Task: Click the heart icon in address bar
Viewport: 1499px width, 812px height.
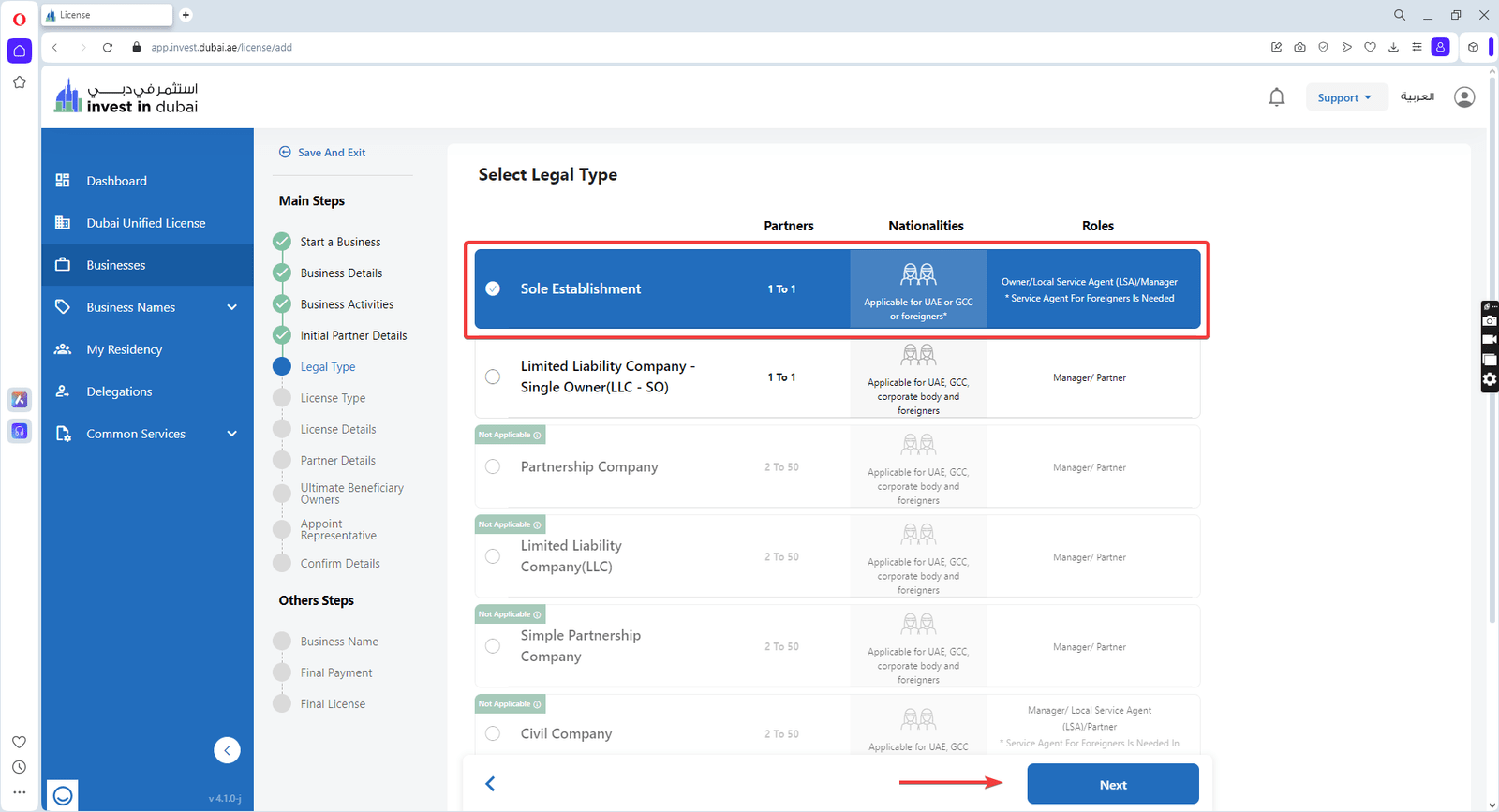Action: [x=1370, y=47]
